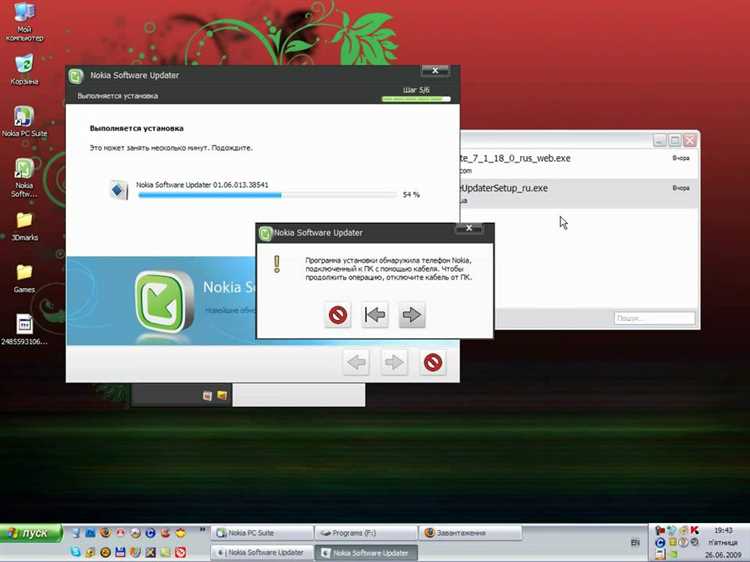Open the Recycle Bin desktop icon

click(x=24, y=70)
